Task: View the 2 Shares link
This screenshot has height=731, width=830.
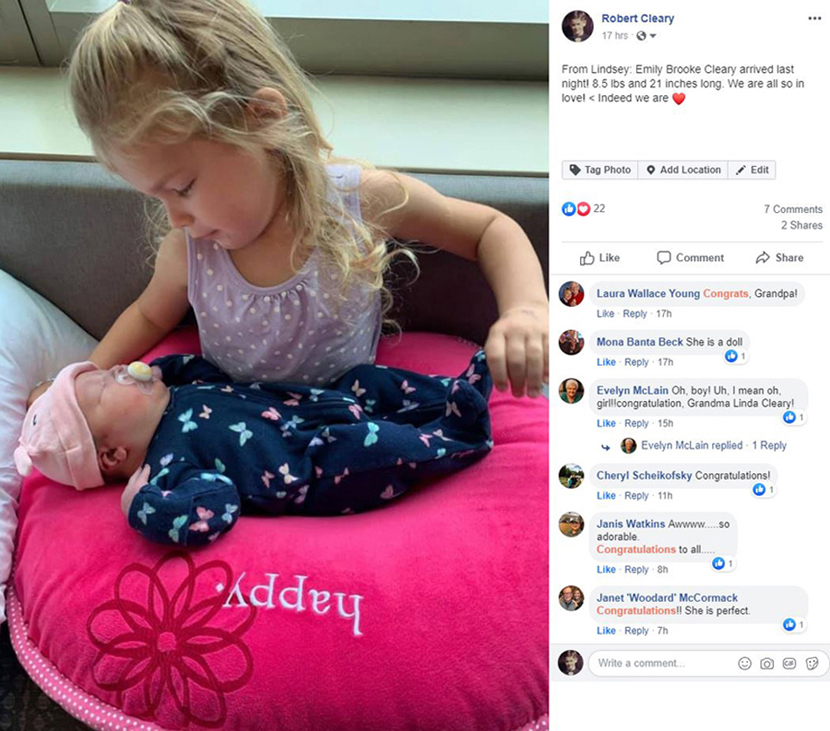Action: 801,225
